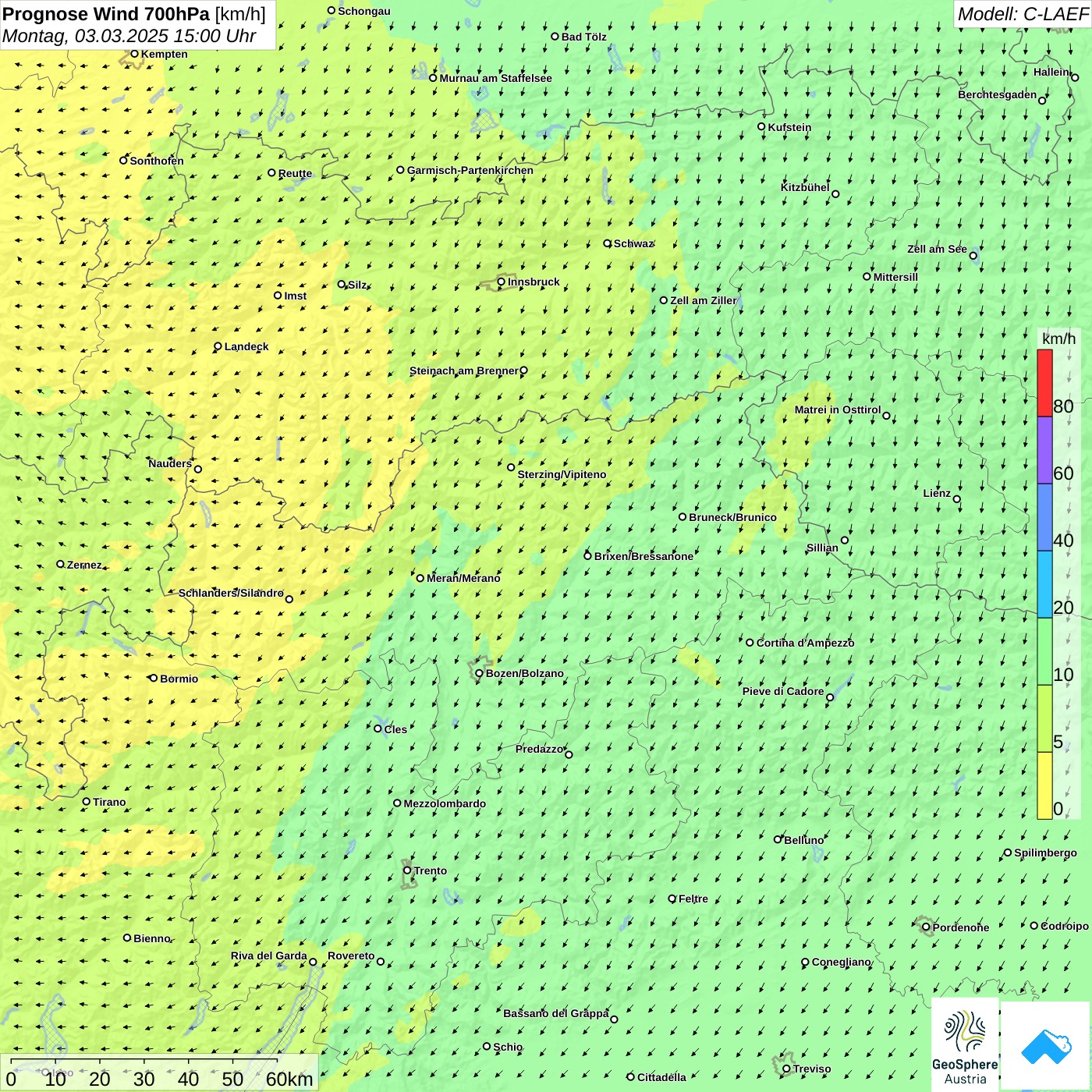
Task: Click the 'Zernez' label
Action: tap(84, 565)
